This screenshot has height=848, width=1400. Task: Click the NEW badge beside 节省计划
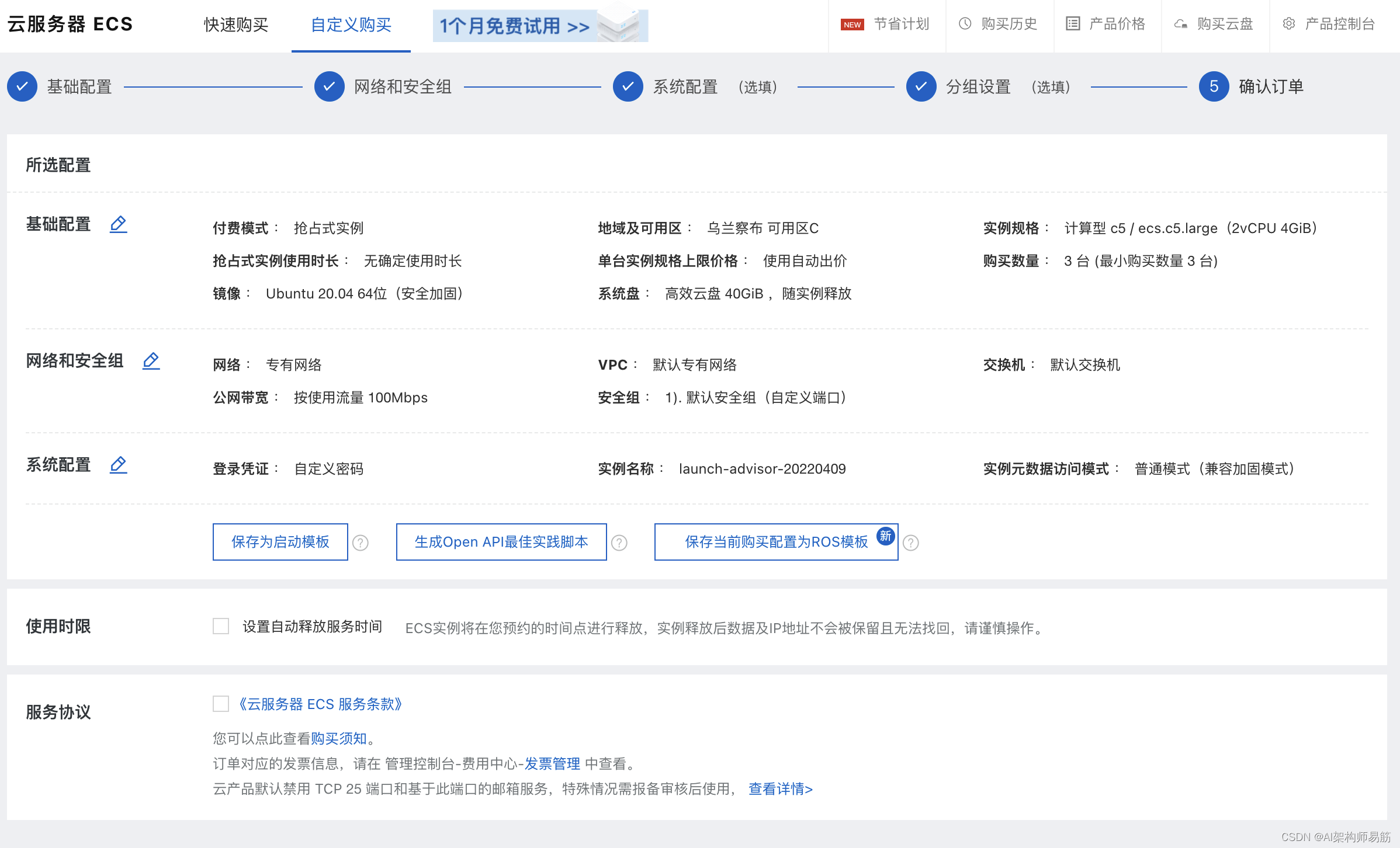pos(853,25)
